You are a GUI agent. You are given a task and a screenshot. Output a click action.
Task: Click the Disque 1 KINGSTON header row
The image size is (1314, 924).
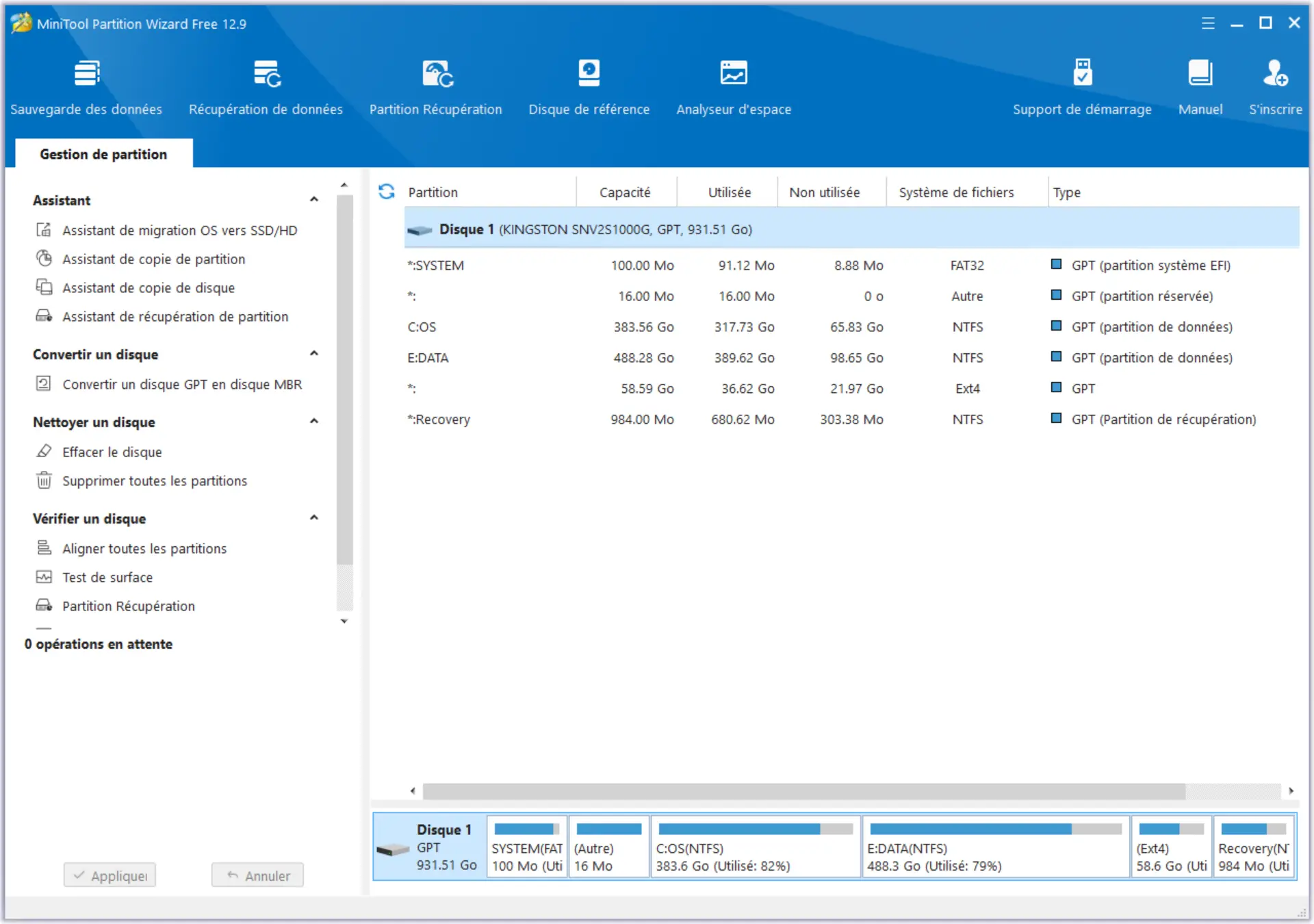[x=851, y=229]
